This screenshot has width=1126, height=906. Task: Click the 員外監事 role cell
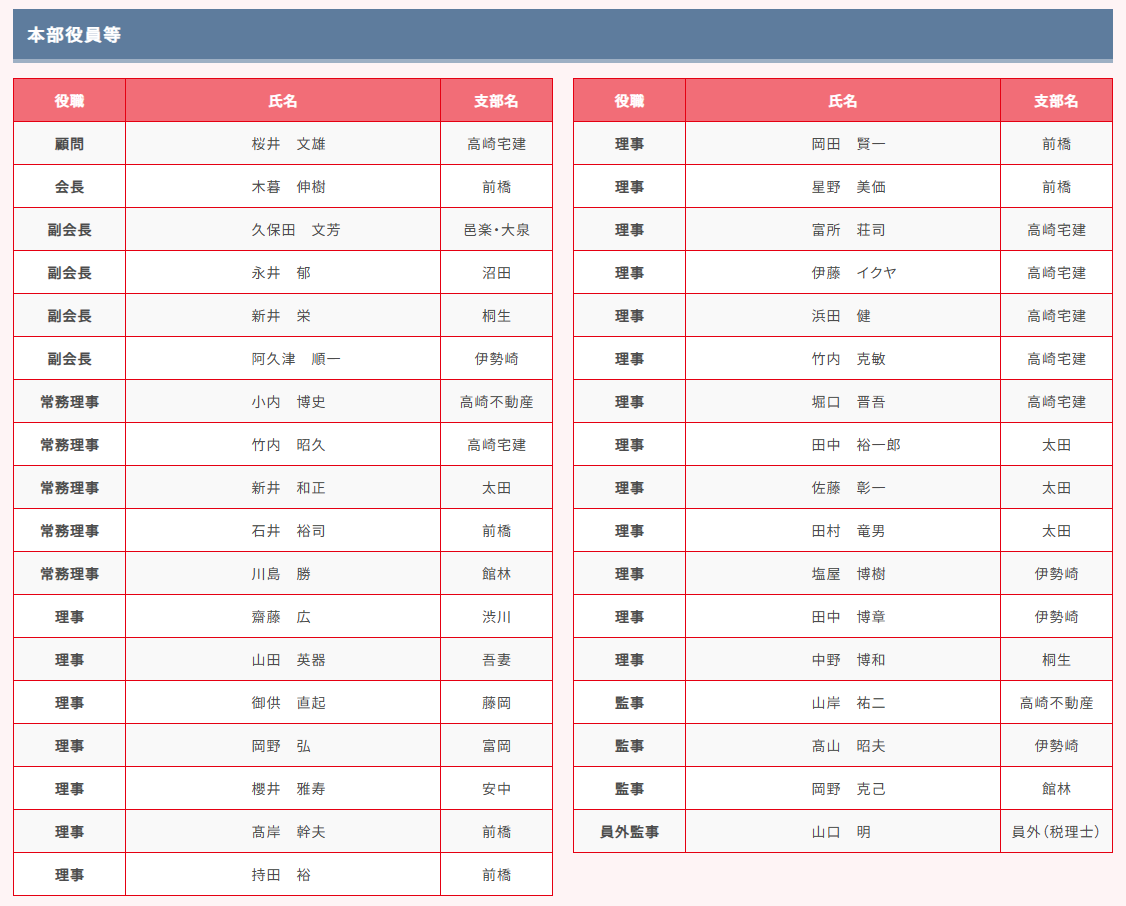tap(629, 831)
